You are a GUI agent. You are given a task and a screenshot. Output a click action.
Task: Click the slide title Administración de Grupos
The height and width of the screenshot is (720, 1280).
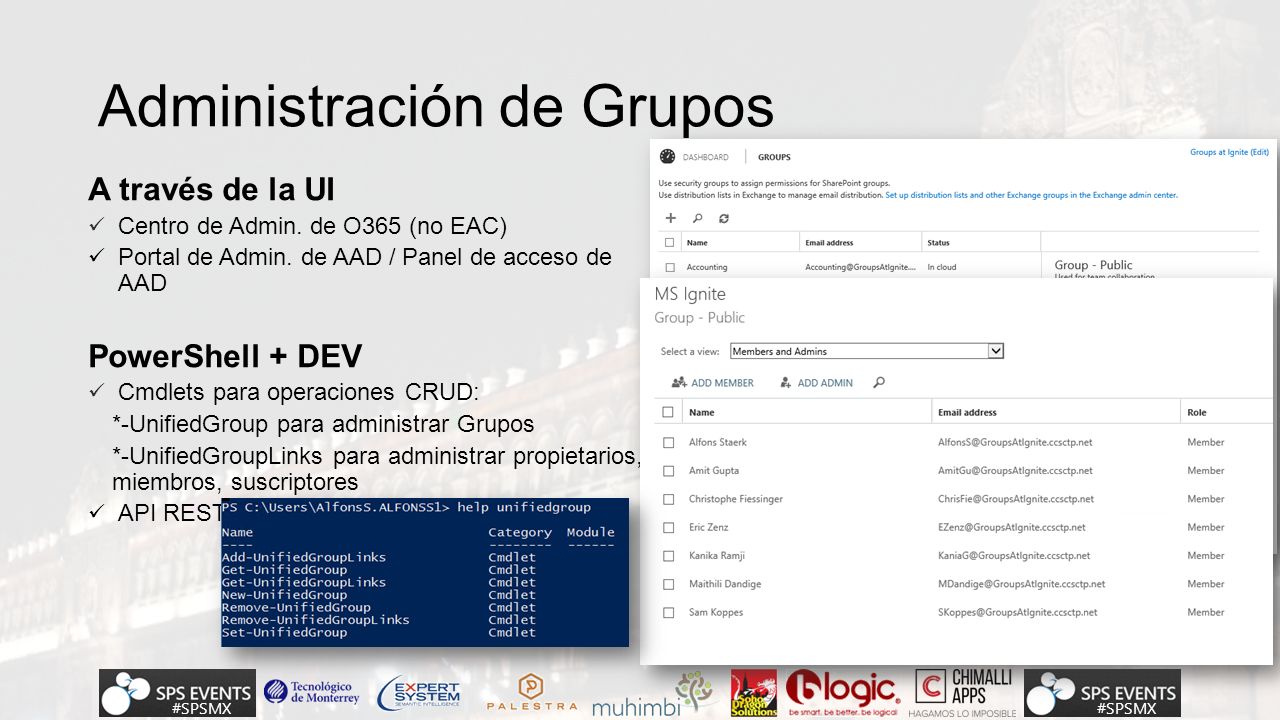(x=436, y=106)
